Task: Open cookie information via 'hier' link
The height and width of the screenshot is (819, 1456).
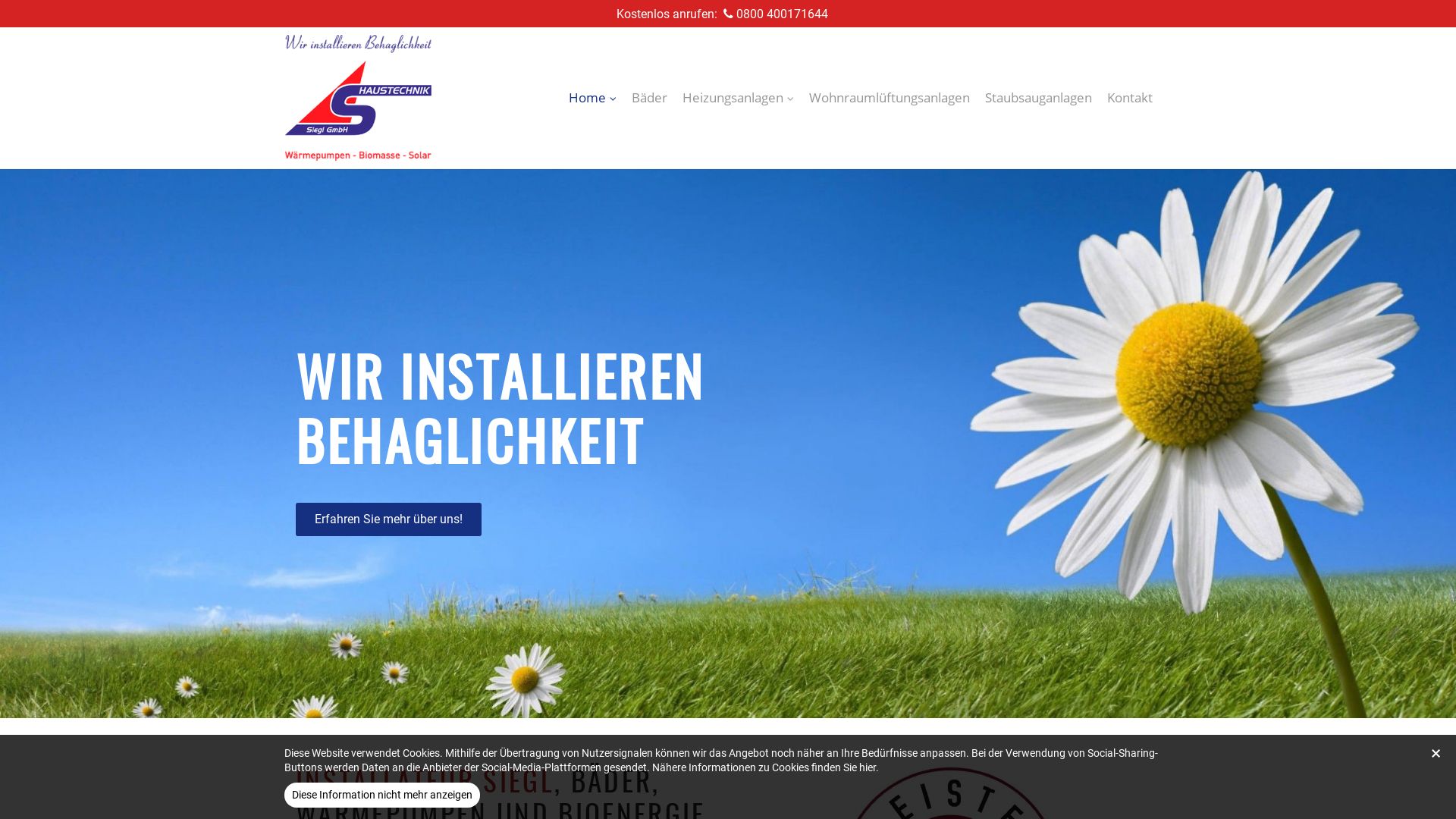Action: tap(868, 767)
